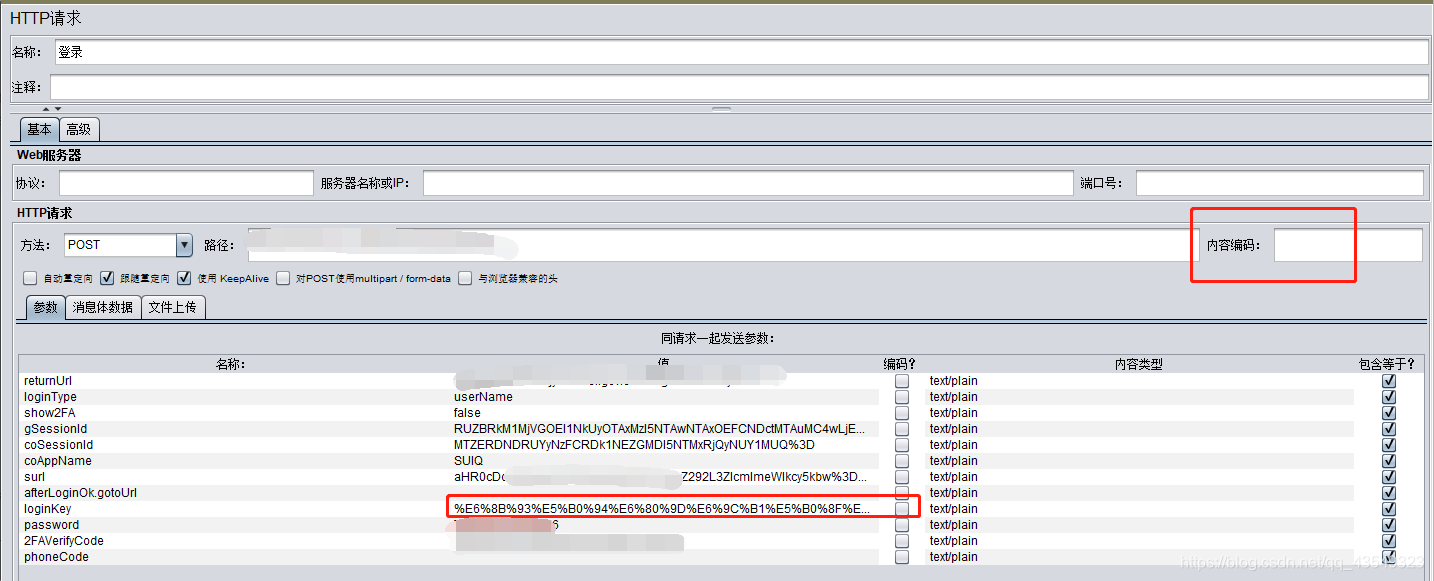Screen dimensions: 1434x581
Task: Switch to the 高级 tab
Action: [79, 129]
